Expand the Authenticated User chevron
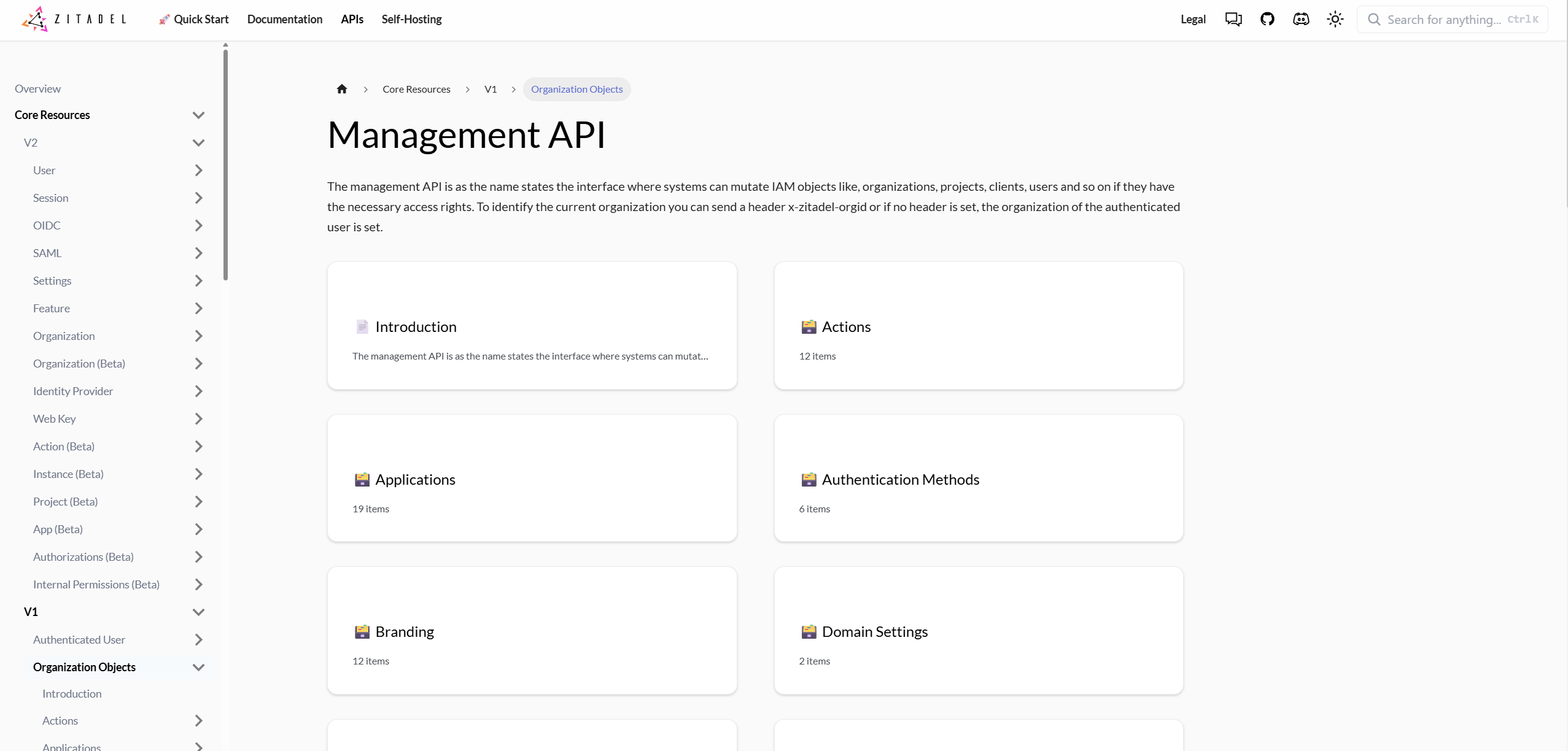Image resolution: width=1568 pixels, height=751 pixels. [198, 639]
